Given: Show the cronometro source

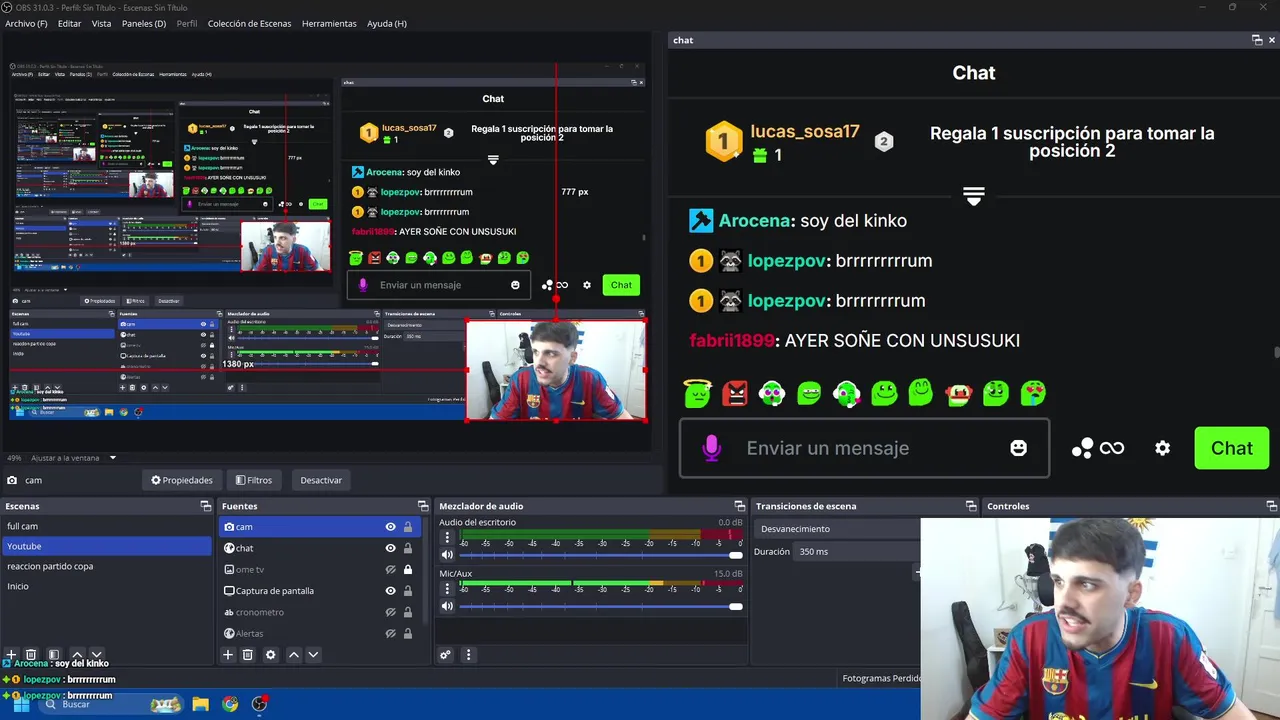Looking at the screenshot, I should [x=391, y=612].
